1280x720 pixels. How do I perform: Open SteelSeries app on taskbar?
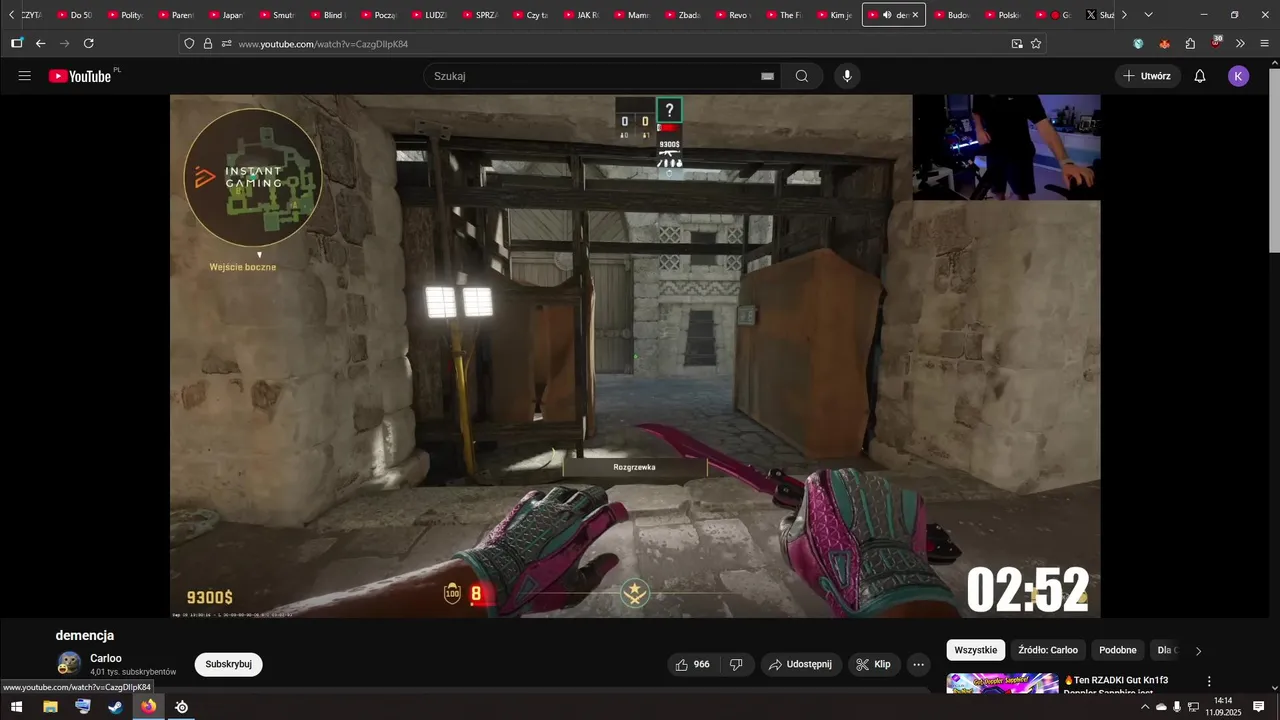(x=182, y=707)
